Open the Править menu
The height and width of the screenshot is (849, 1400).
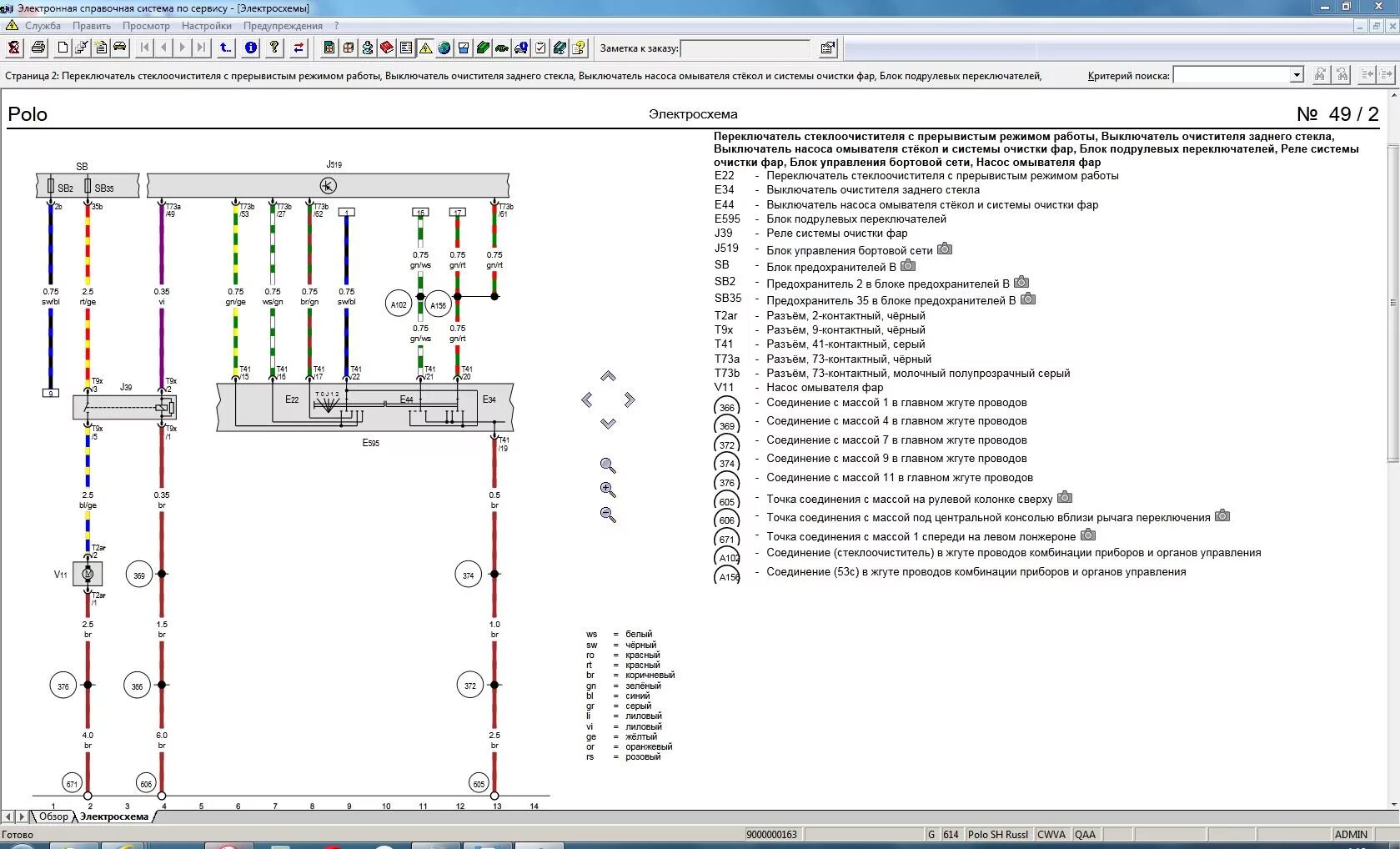click(x=92, y=26)
